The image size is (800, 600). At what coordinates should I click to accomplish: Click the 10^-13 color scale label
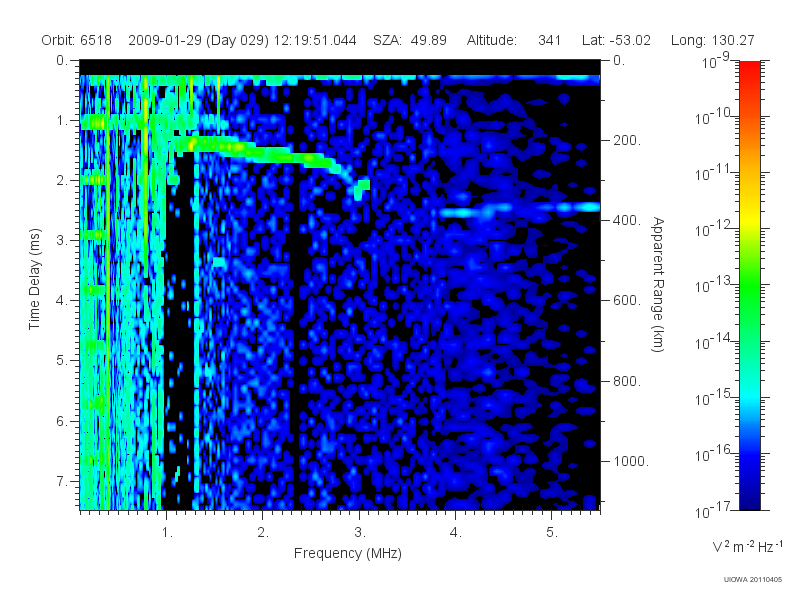click(712, 286)
